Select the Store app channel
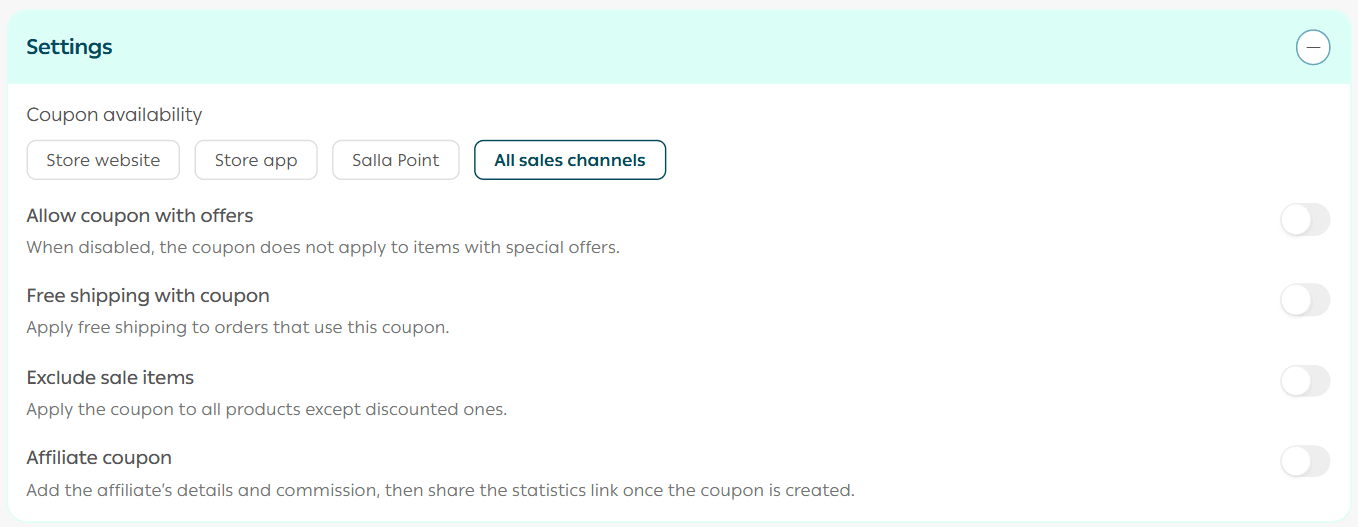This screenshot has height=527, width=1358. 256,160
